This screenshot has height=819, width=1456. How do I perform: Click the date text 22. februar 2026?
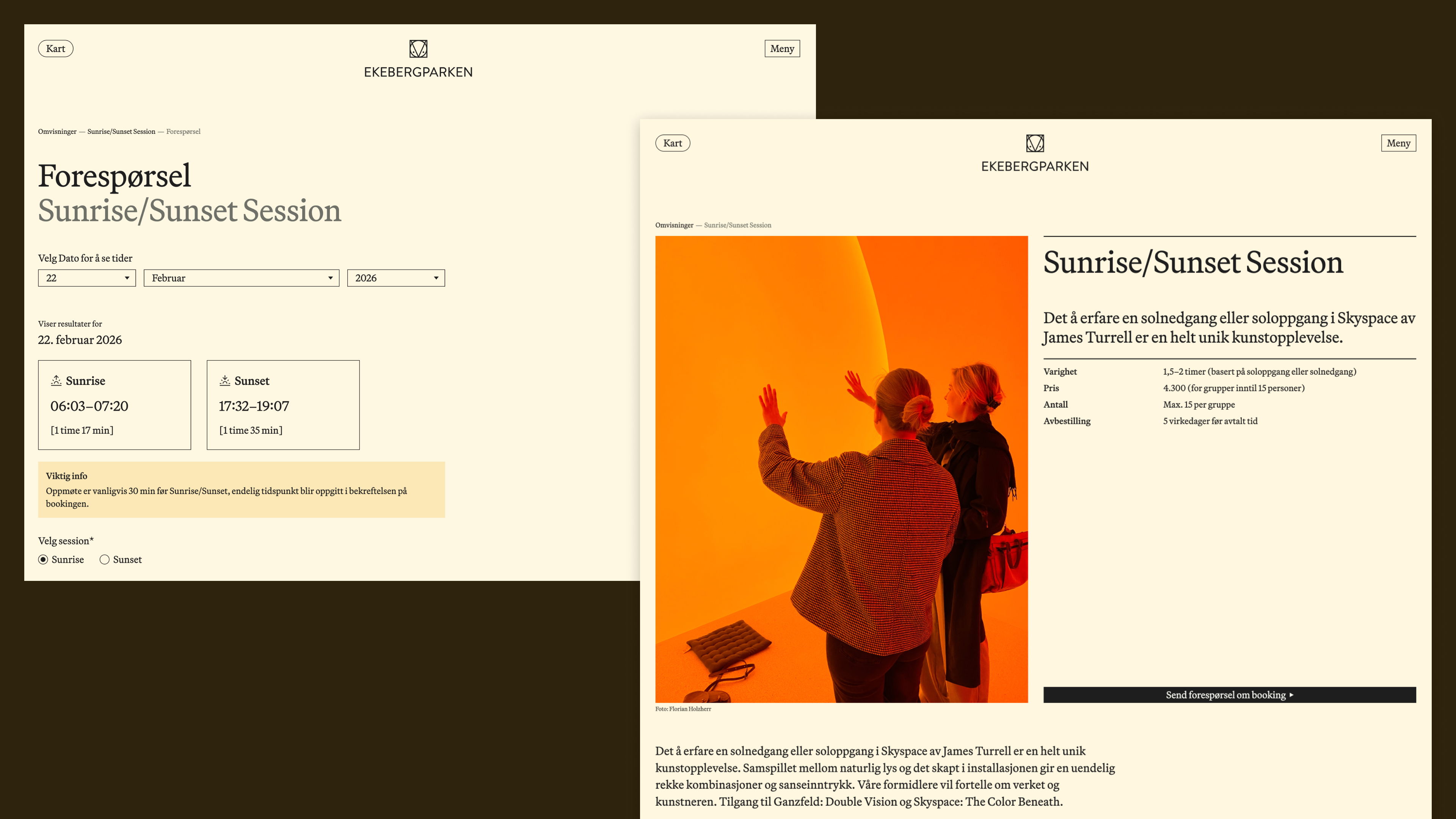80,340
